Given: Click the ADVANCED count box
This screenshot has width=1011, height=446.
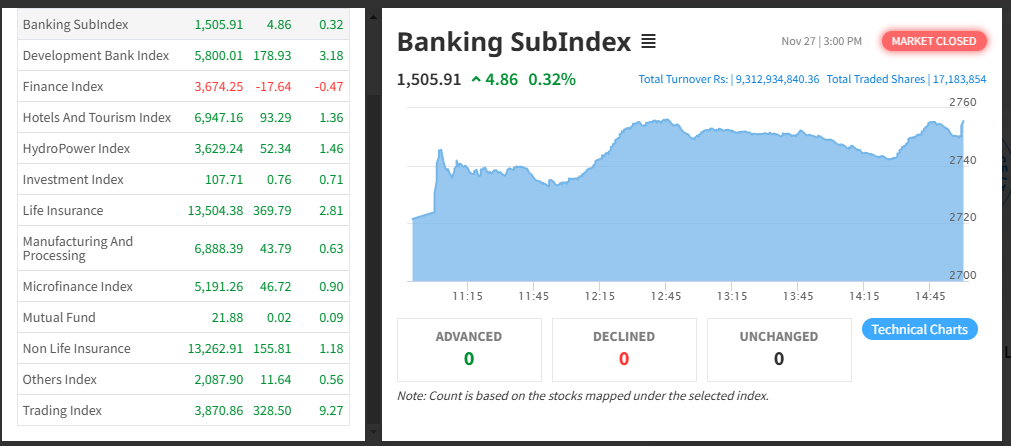Looking at the screenshot, I should [x=469, y=350].
